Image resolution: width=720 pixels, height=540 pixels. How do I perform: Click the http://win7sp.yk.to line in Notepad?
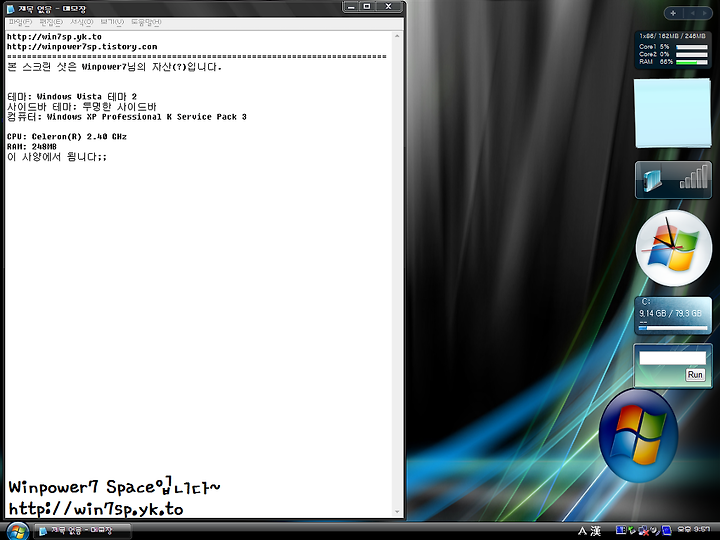coord(54,37)
